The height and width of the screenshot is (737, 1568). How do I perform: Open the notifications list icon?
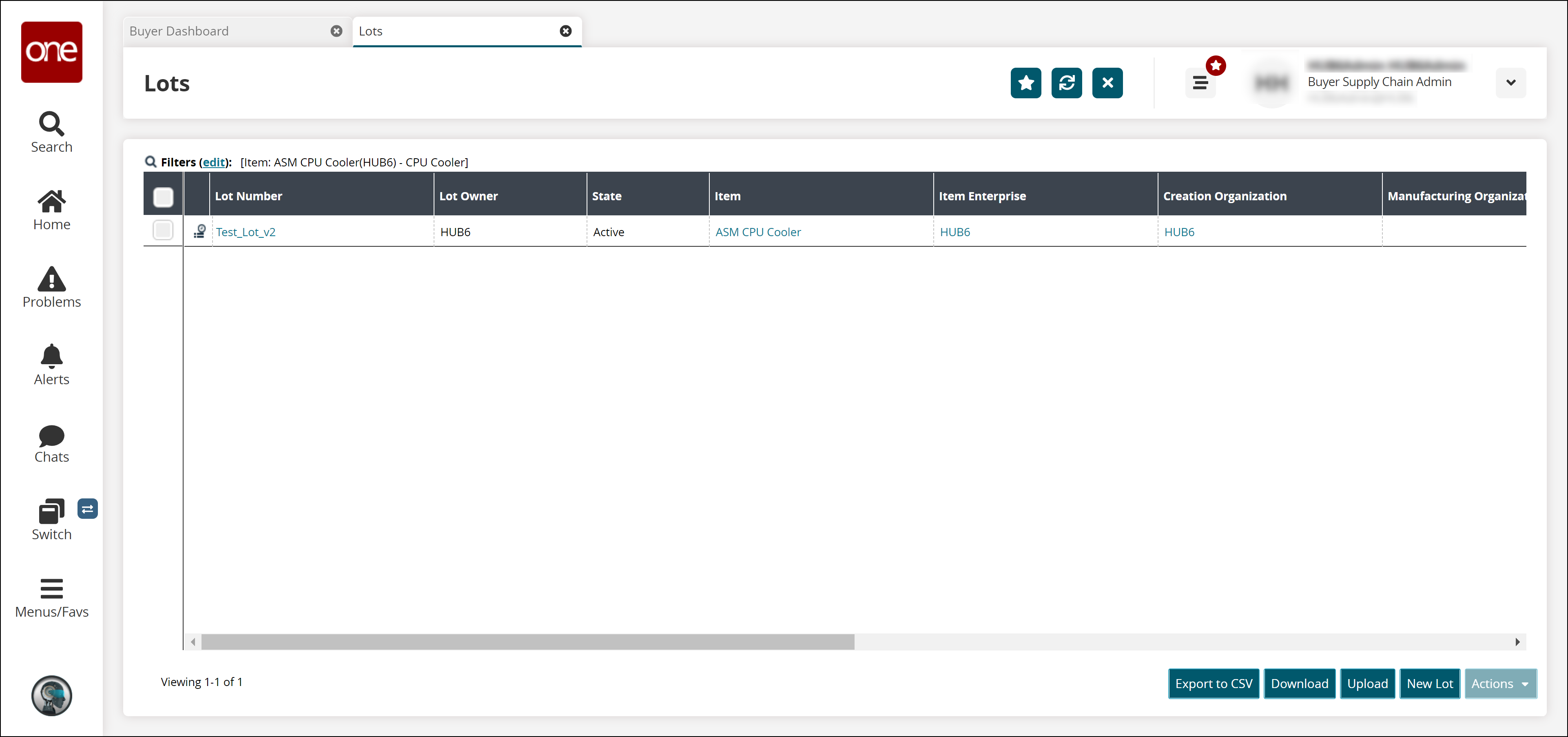point(1200,83)
